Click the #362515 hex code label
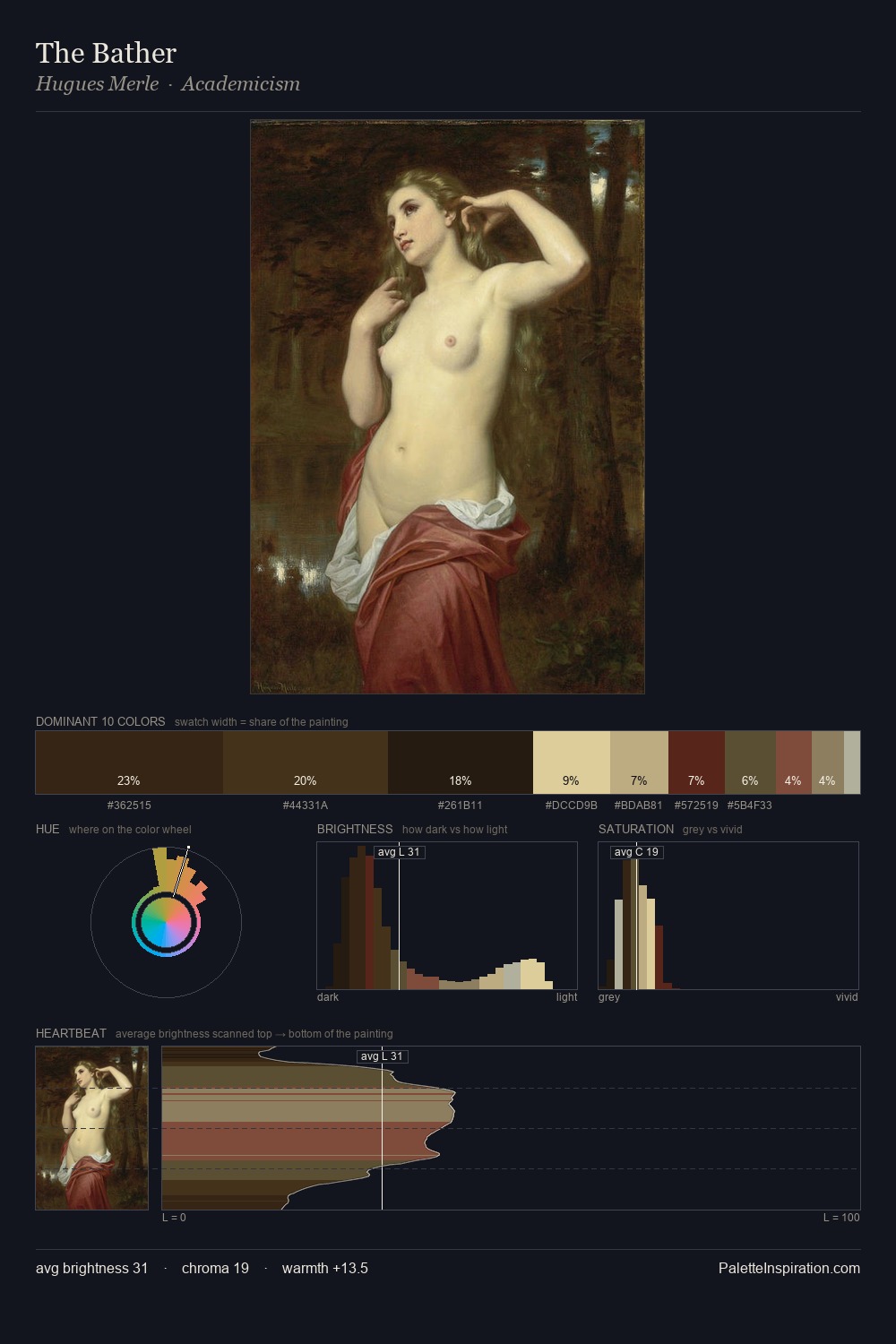 tap(129, 806)
